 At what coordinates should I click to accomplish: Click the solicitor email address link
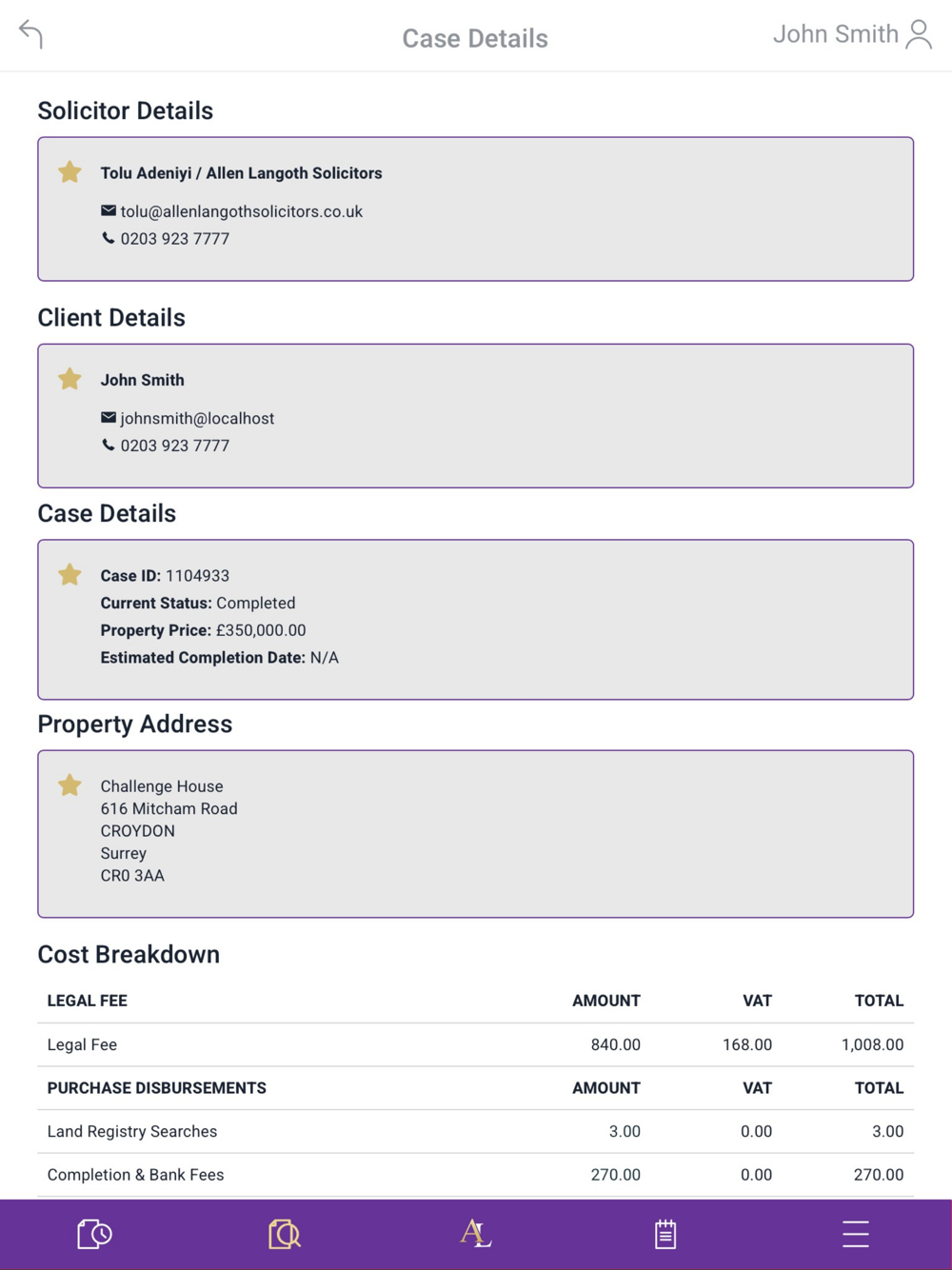click(241, 211)
